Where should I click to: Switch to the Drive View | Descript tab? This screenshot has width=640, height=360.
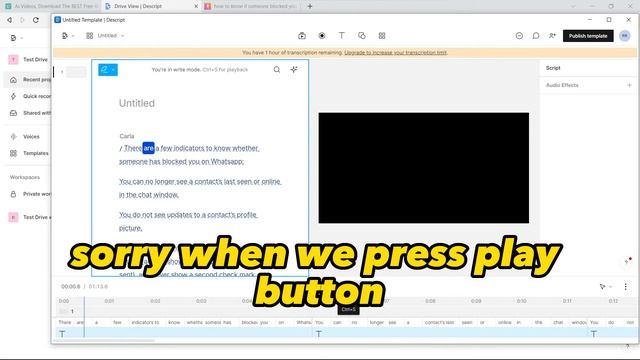pos(150,6)
